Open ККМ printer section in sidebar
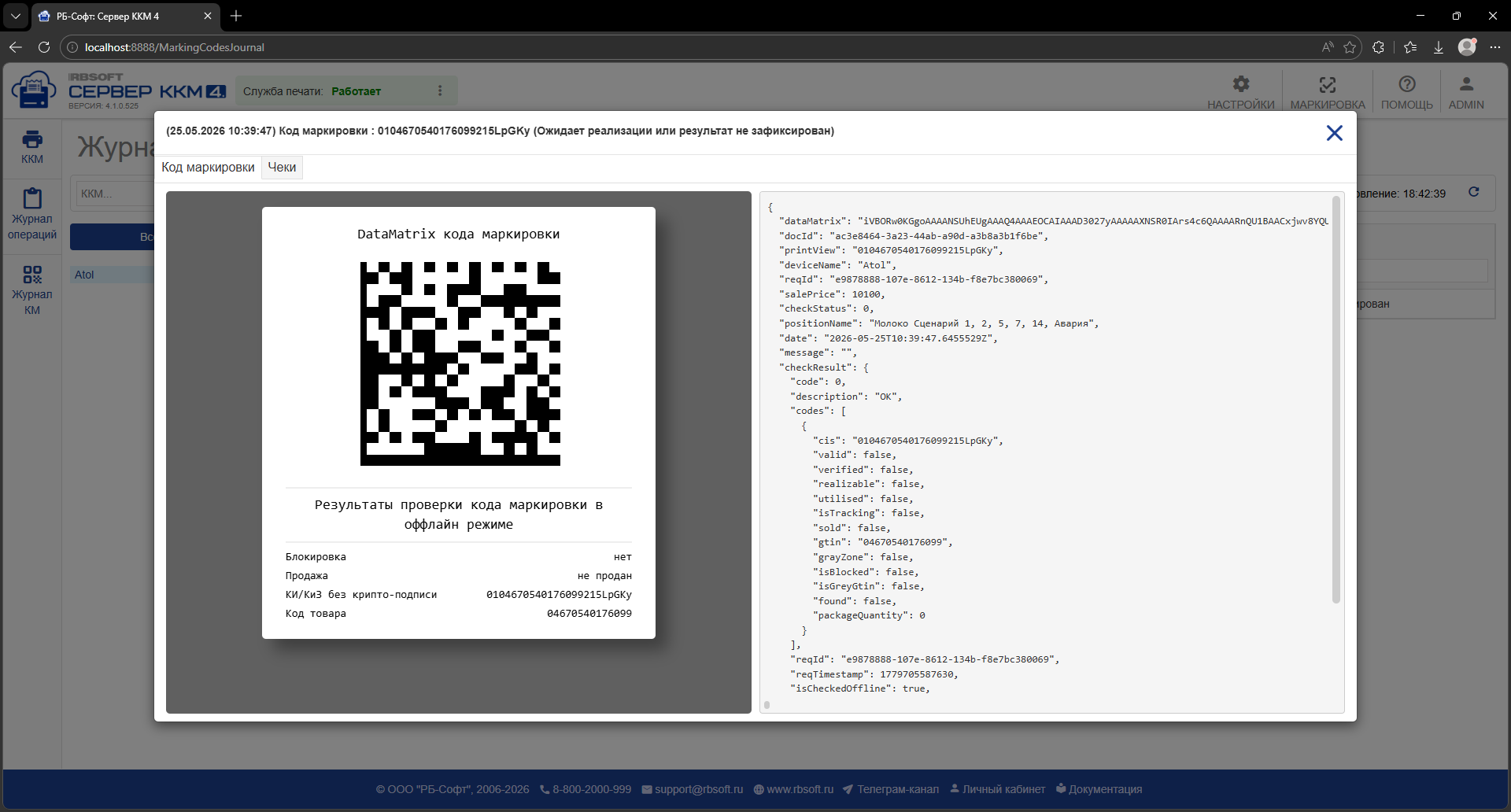 (x=32, y=147)
